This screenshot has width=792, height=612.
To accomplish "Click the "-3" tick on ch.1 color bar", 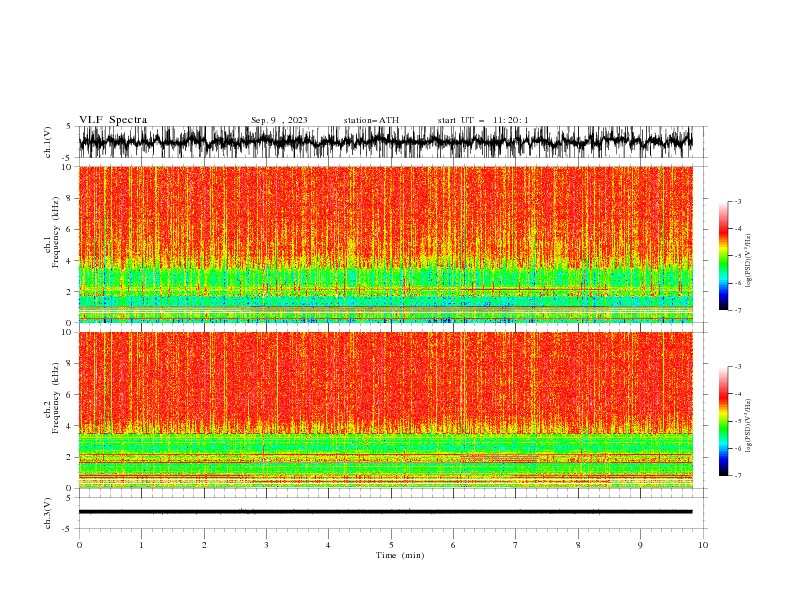I will 737,201.
